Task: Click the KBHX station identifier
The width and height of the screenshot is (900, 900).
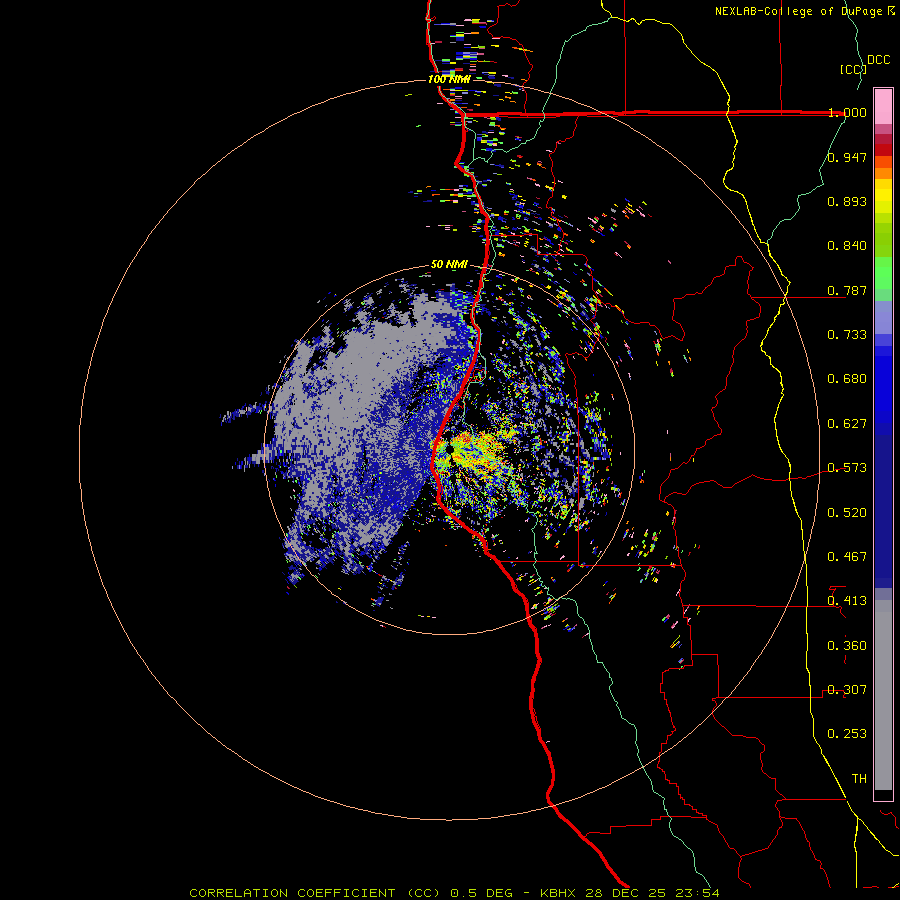Action: pos(558,893)
